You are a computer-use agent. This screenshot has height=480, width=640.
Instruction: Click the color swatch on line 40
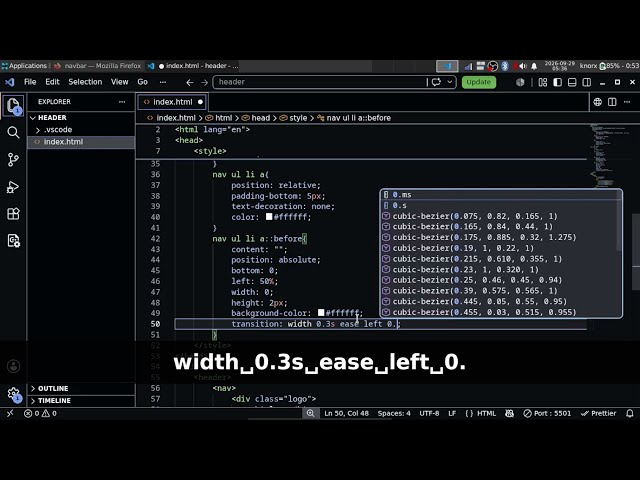(269, 217)
